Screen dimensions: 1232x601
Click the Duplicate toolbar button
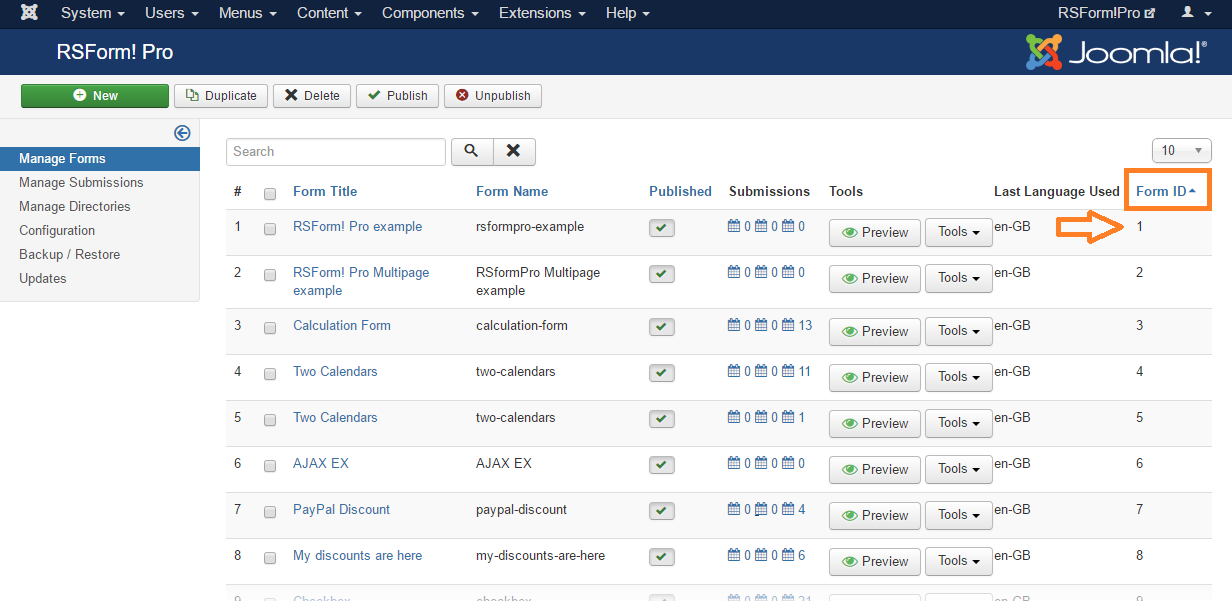click(x=221, y=96)
